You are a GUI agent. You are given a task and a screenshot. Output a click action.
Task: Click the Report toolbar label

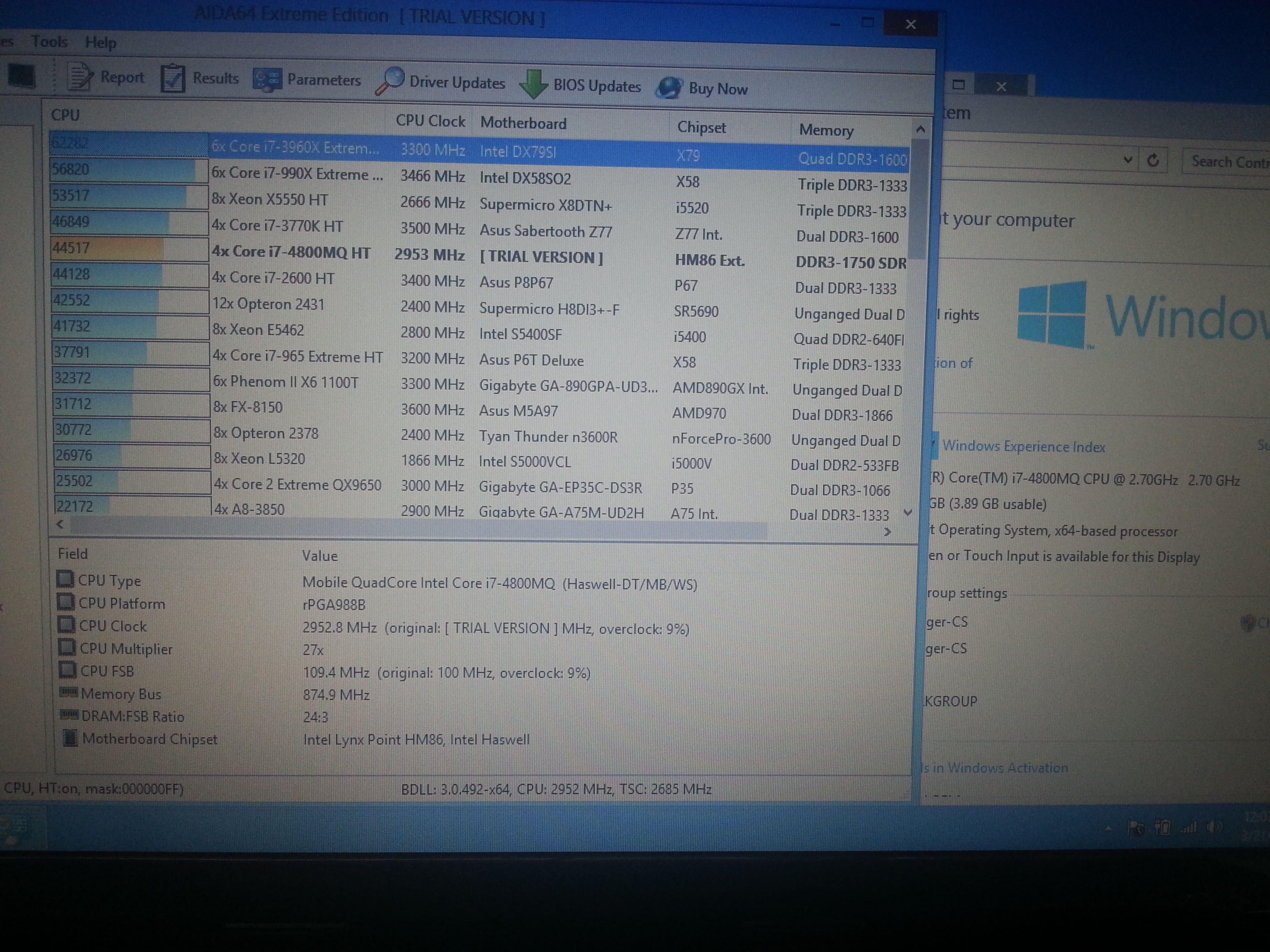[x=122, y=77]
